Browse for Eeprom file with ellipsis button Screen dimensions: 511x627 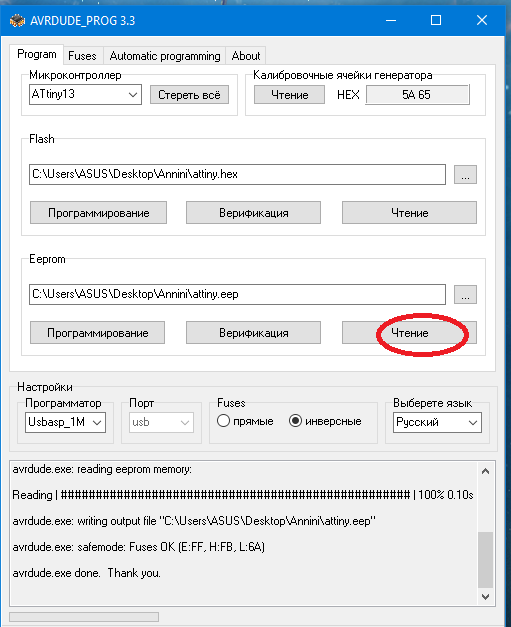click(x=465, y=295)
